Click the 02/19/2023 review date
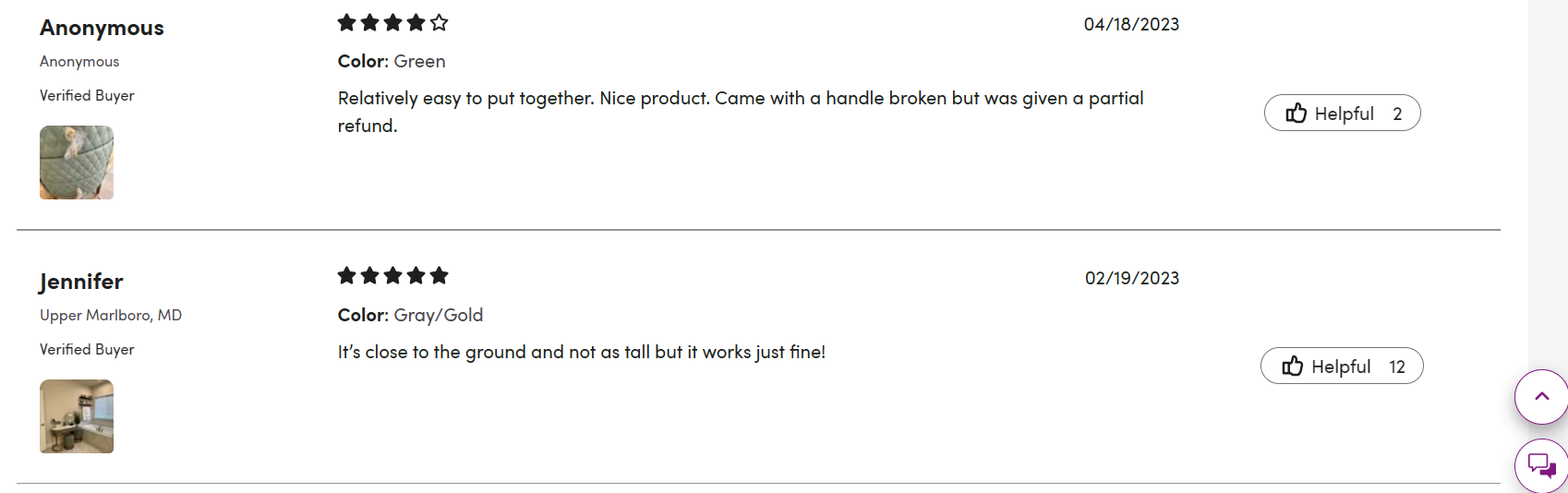Screen dimensions: 1568x493 pyautogui.click(x=1132, y=279)
